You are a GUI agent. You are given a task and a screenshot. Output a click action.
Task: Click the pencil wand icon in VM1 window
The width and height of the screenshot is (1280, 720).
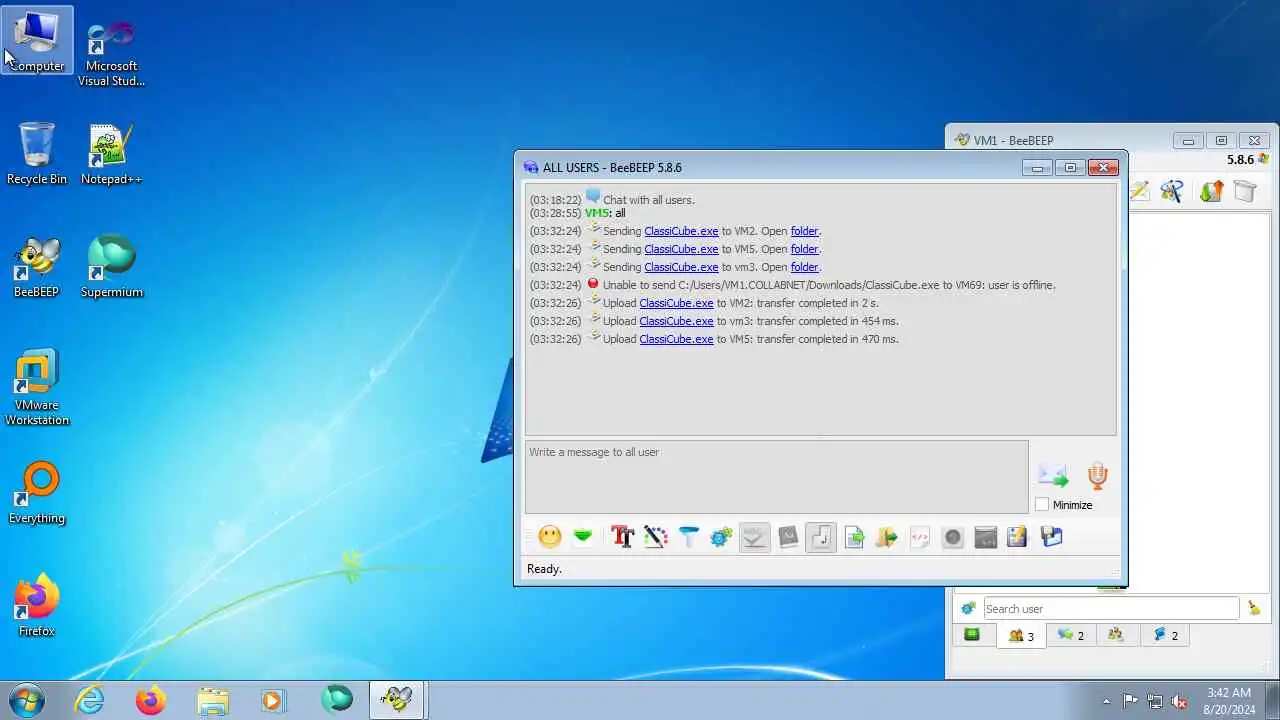1140,190
